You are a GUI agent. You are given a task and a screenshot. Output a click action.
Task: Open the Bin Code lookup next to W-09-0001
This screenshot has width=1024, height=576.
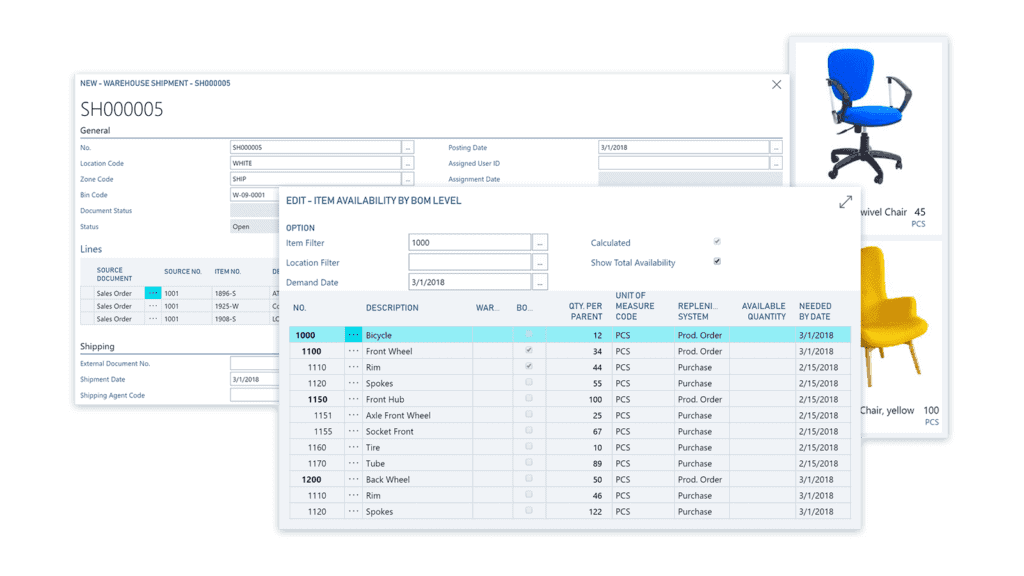(x=409, y=195)
